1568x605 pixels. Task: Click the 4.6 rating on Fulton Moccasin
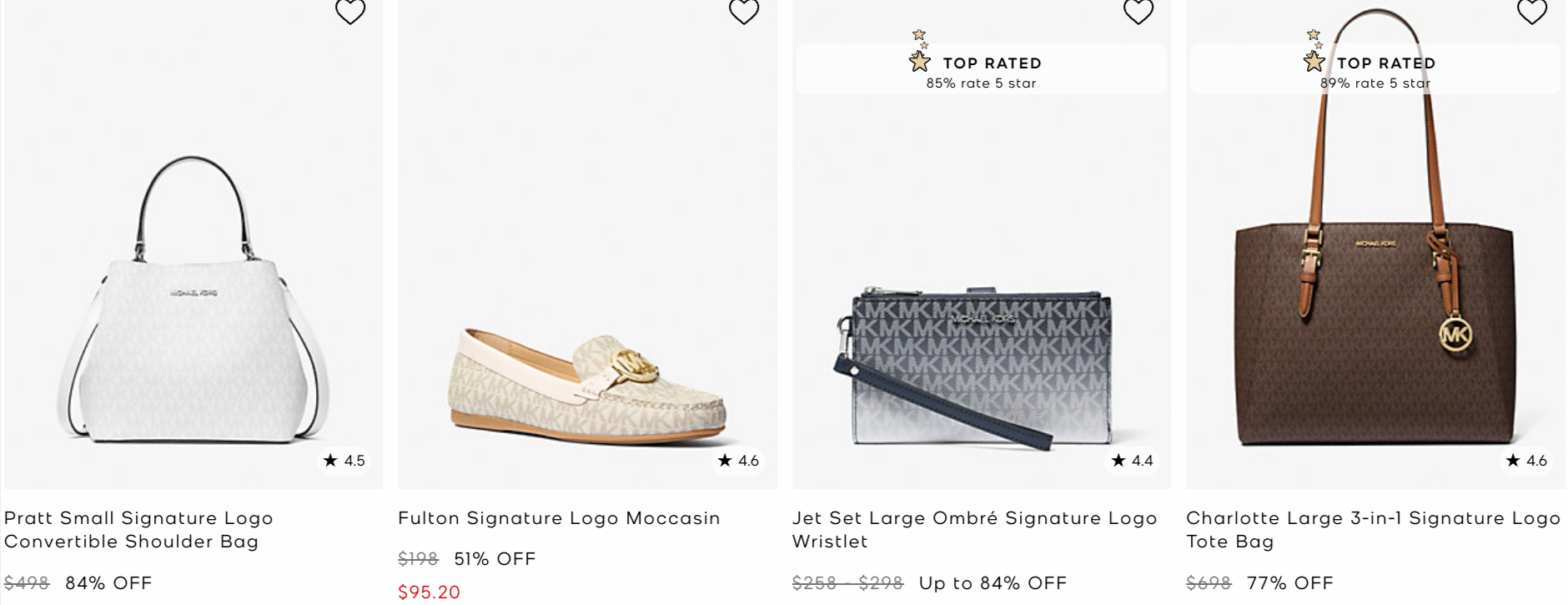[x=739, y=461]
